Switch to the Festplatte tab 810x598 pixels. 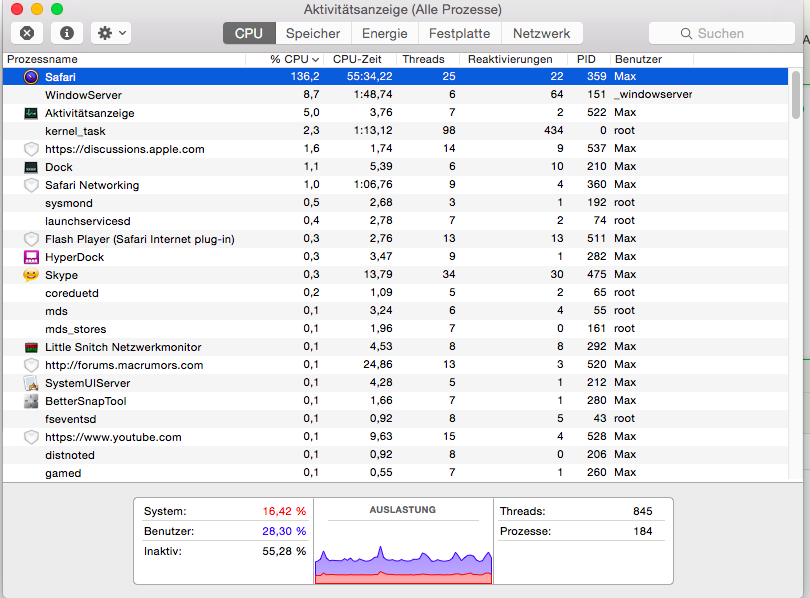(460, 34)
